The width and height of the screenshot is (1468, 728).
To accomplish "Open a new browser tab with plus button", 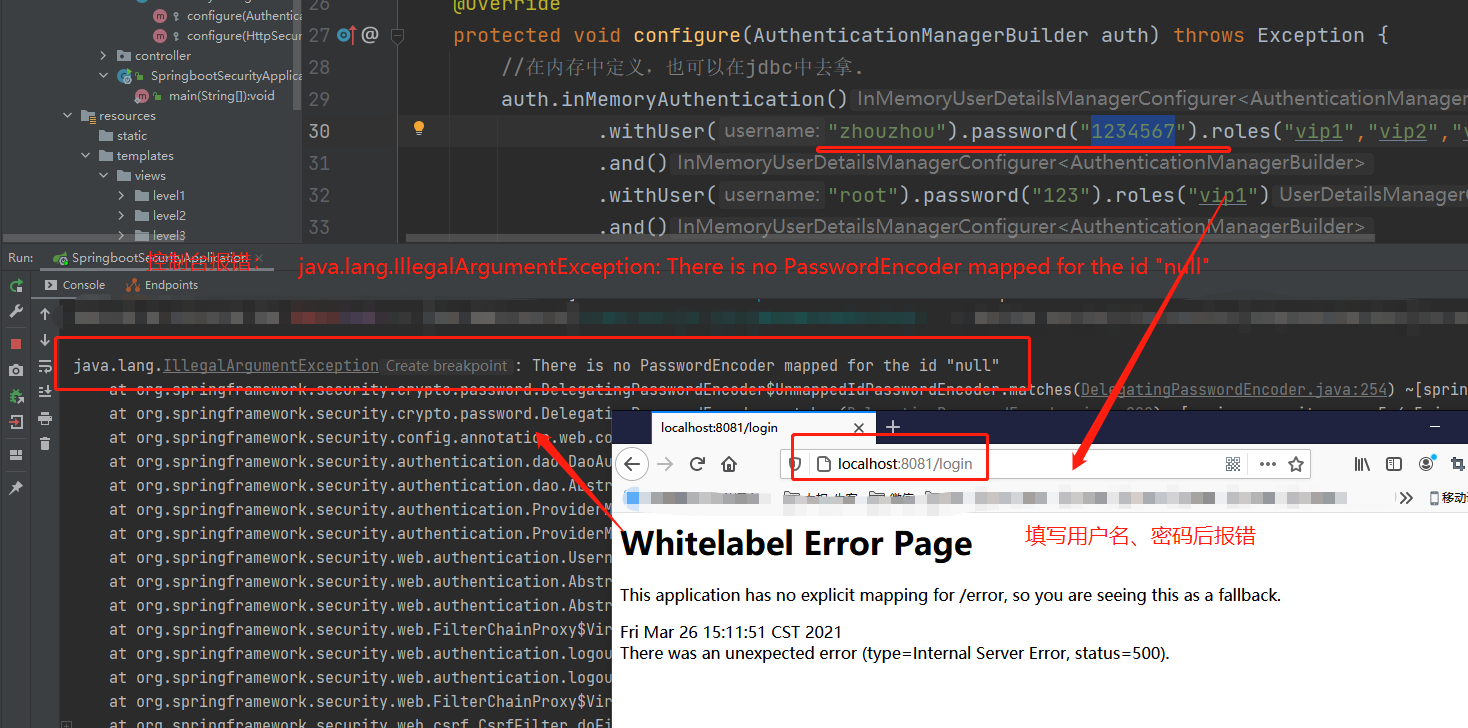I will pos(893,427).
